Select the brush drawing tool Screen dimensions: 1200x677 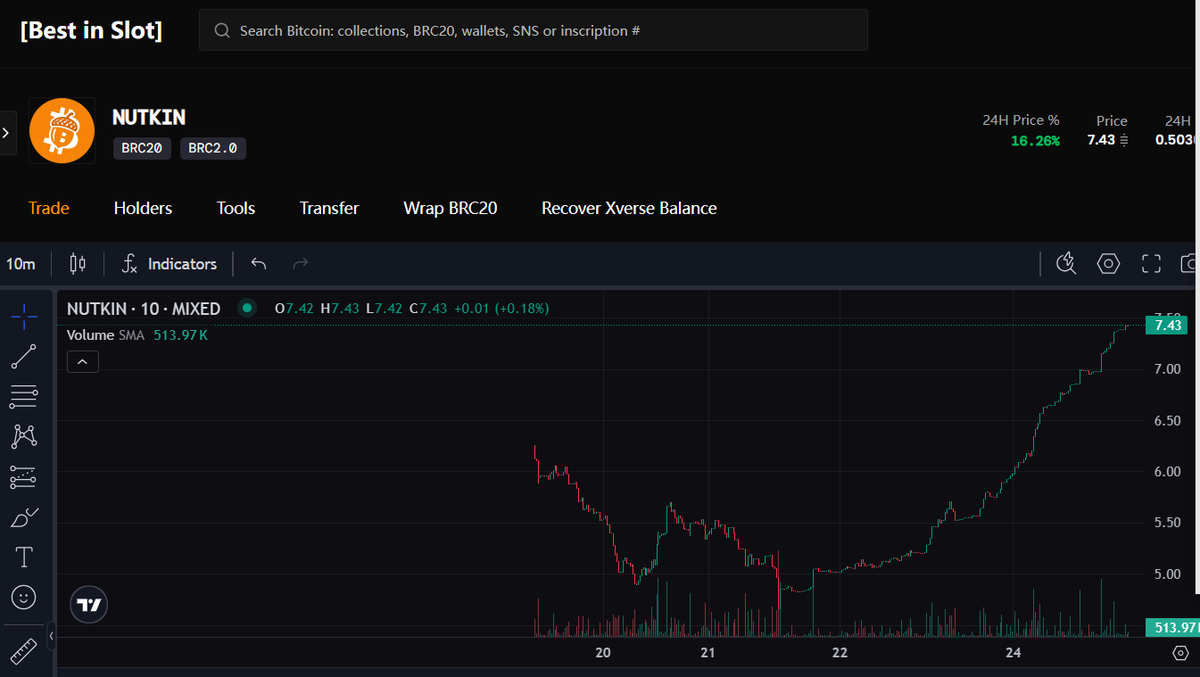(24, 517)
